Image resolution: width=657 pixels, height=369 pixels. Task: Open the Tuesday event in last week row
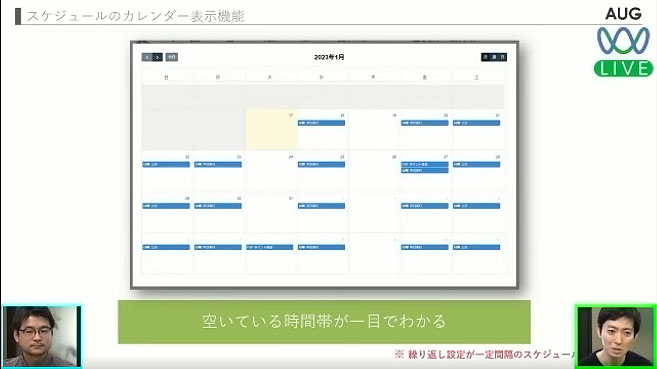click(269, 247)
